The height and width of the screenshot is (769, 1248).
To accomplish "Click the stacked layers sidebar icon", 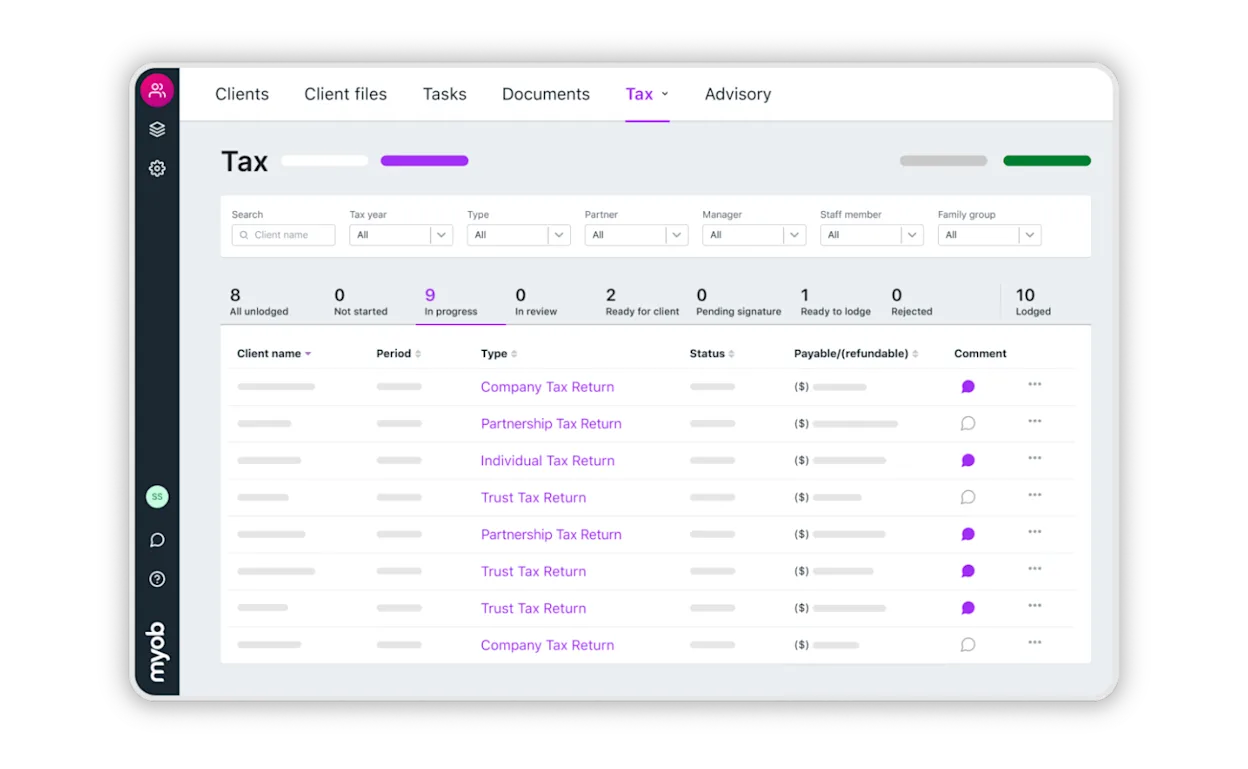I will (157, 129).
